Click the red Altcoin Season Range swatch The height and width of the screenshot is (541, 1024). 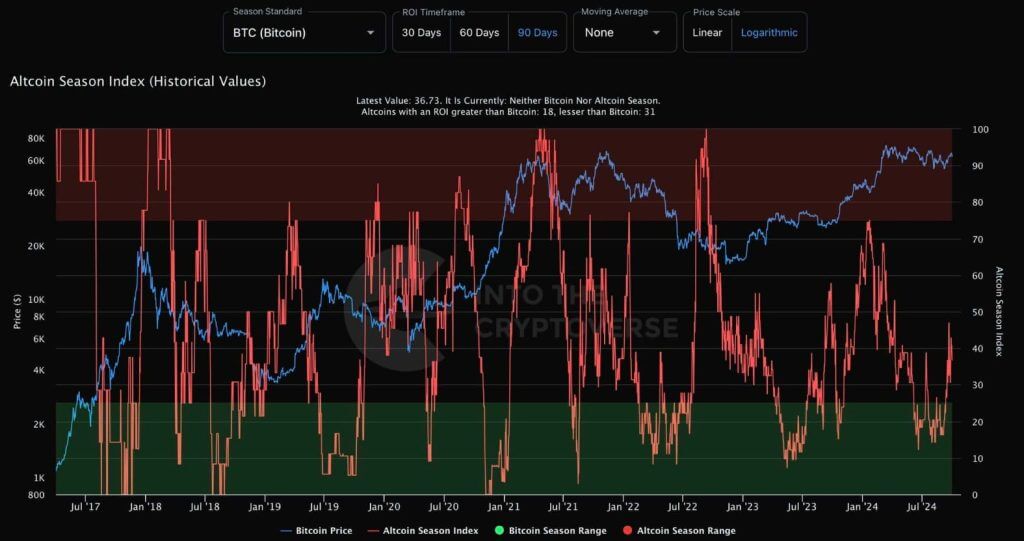click(626, 531)
